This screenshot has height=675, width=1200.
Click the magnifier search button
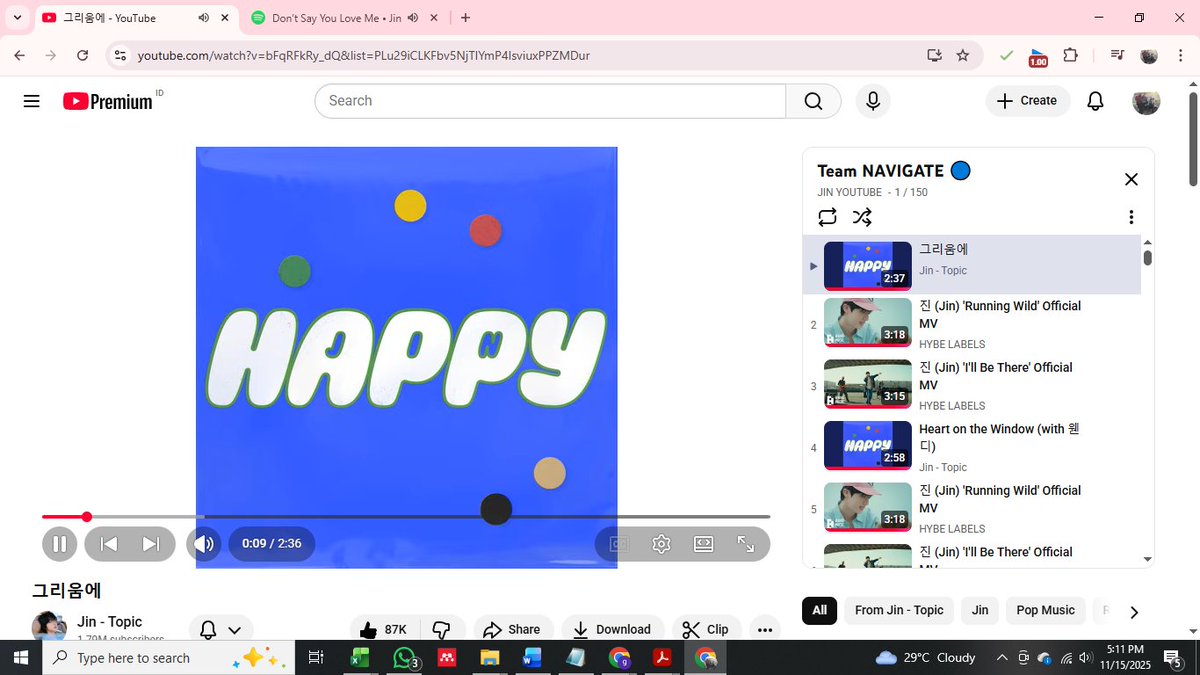click(813, 101)
